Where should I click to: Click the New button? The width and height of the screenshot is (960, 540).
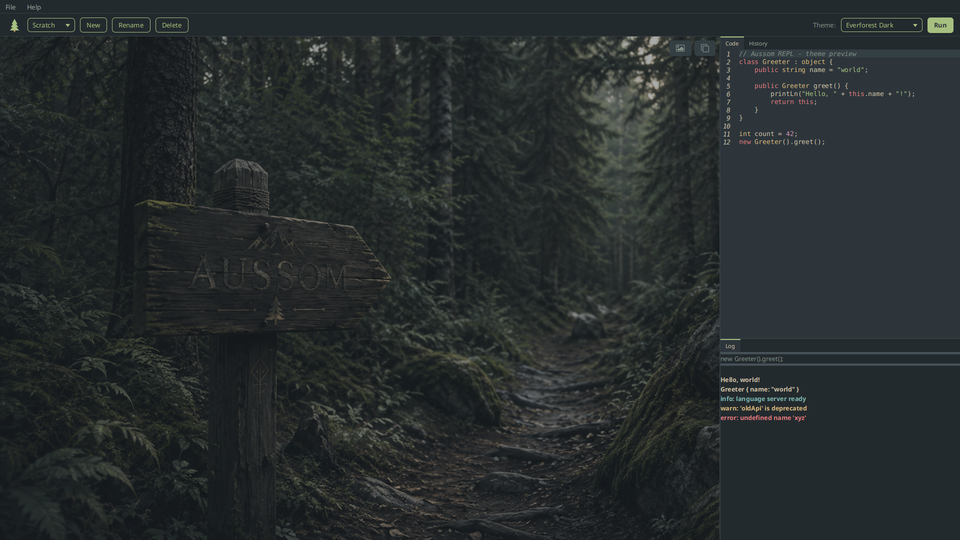93,25
